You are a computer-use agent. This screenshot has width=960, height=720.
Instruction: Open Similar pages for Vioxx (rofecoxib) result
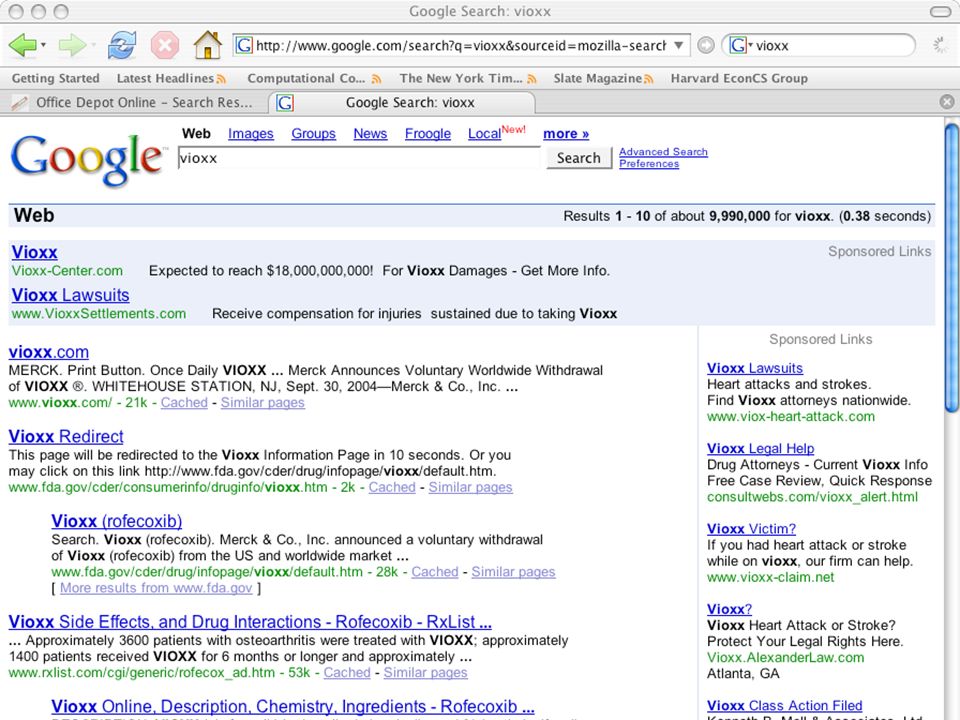click(513, 571)
